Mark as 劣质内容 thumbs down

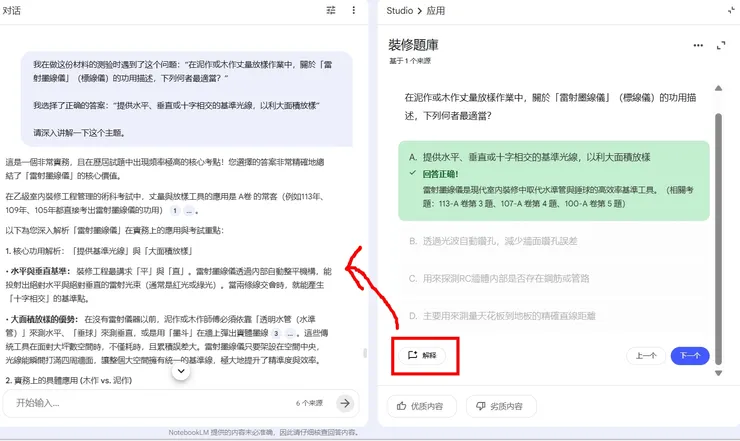tap(501, 406)
